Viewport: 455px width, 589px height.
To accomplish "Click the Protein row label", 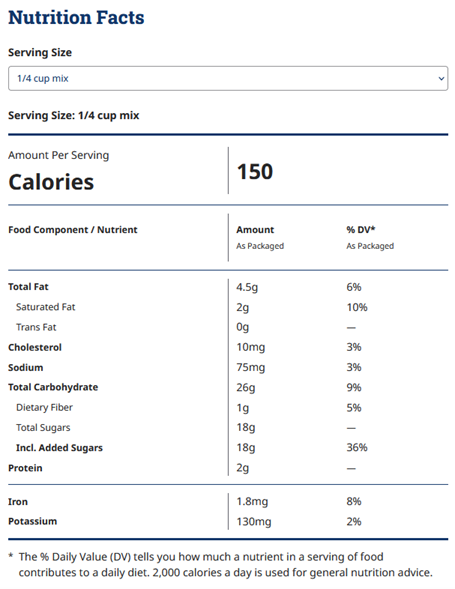I will coord(25,468).
